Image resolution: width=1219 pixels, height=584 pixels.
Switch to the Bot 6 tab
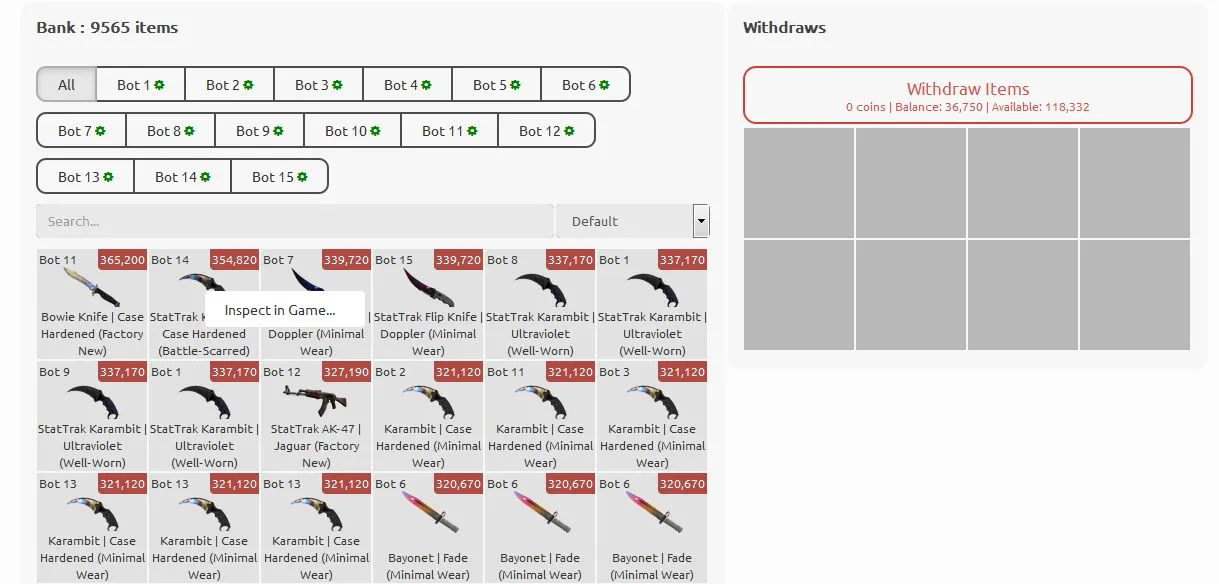coord(585,84)
